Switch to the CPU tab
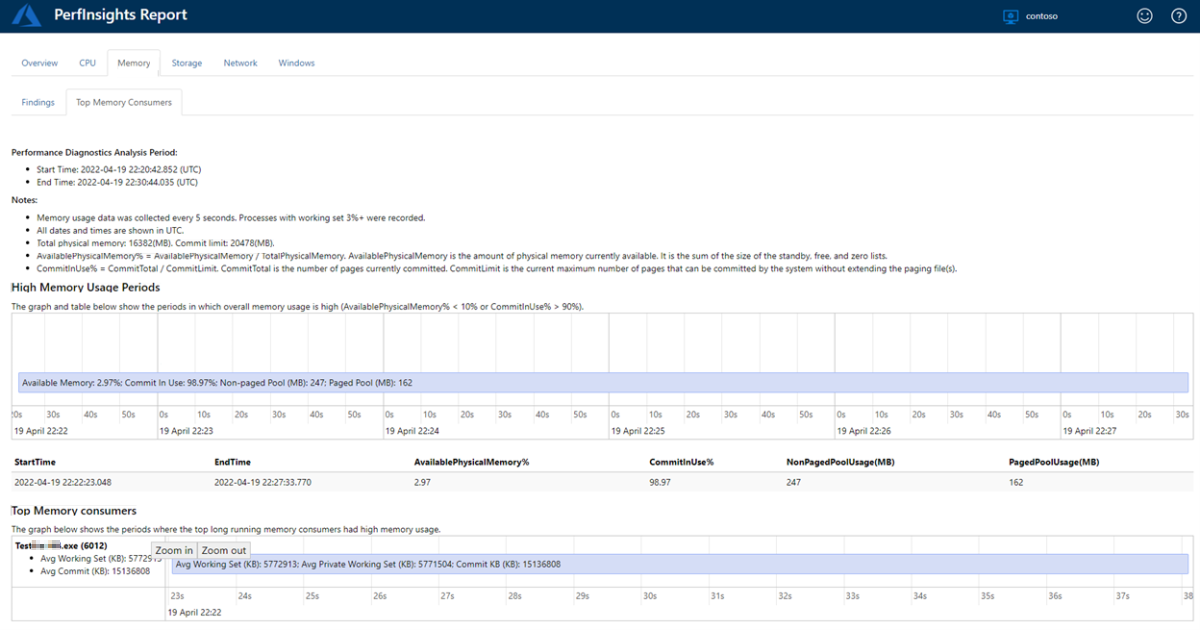This screenshot has width=1200, height=630. pyautogui.click(x=88, y=63)
